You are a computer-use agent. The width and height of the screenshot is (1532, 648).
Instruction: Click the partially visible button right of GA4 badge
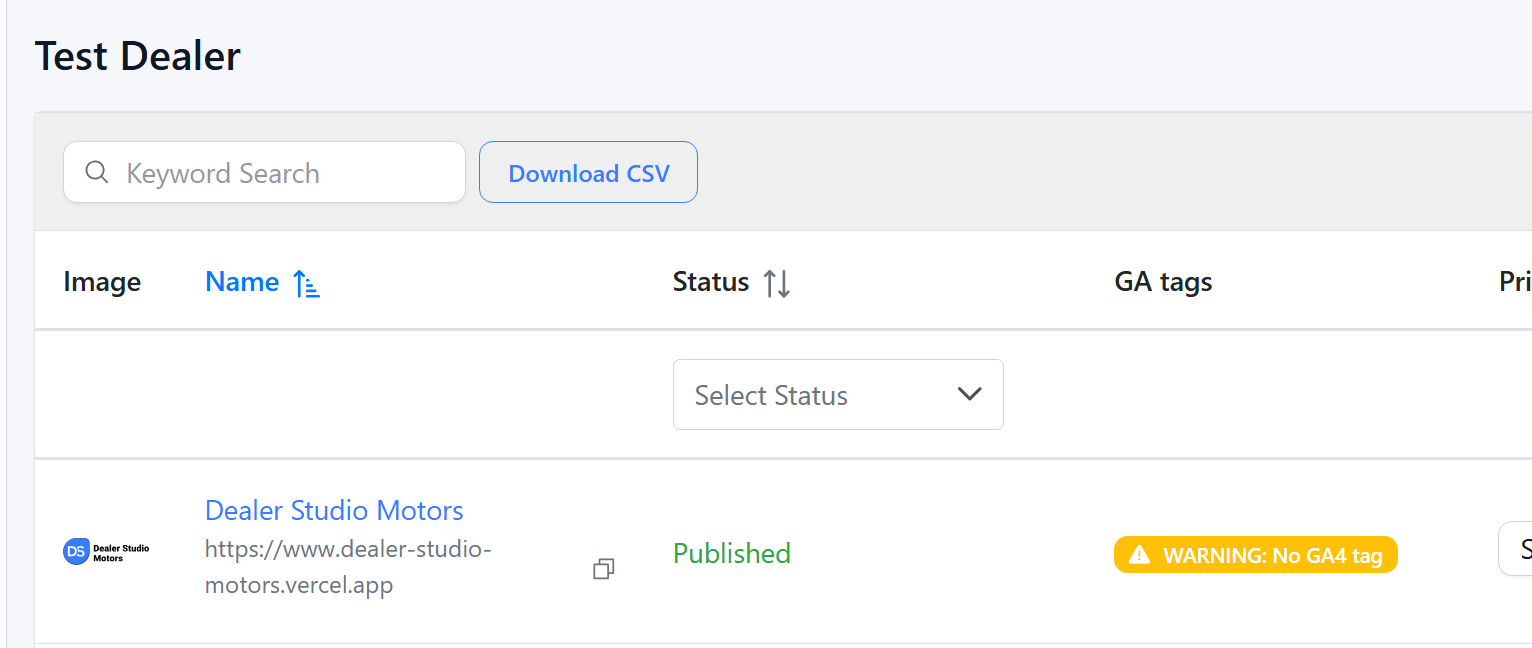1516,549
